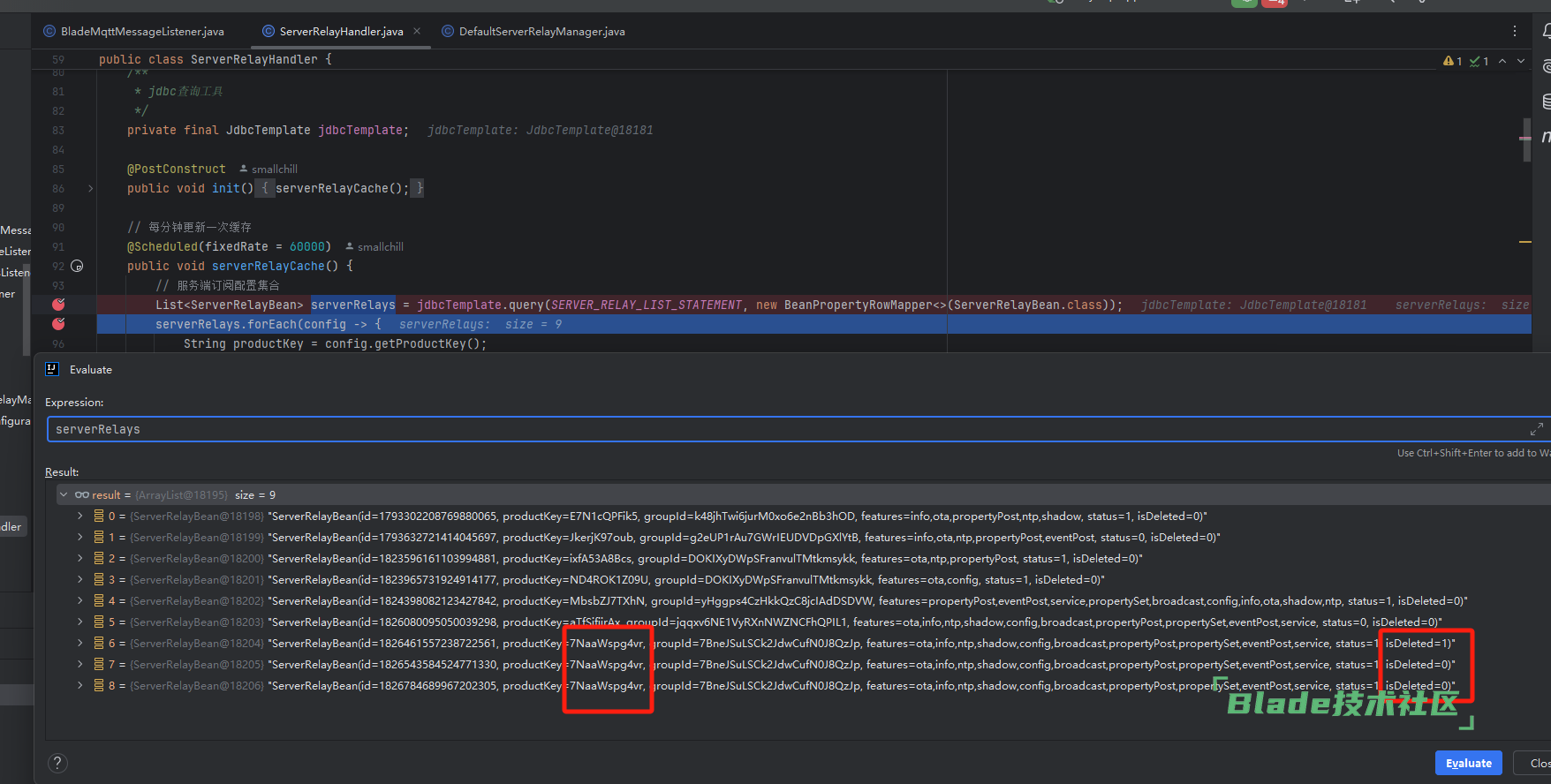Viewport: 1551px width, 784px height.
Task: Expand result element 7 ServerRelayBean@18205
Action: 80,664
